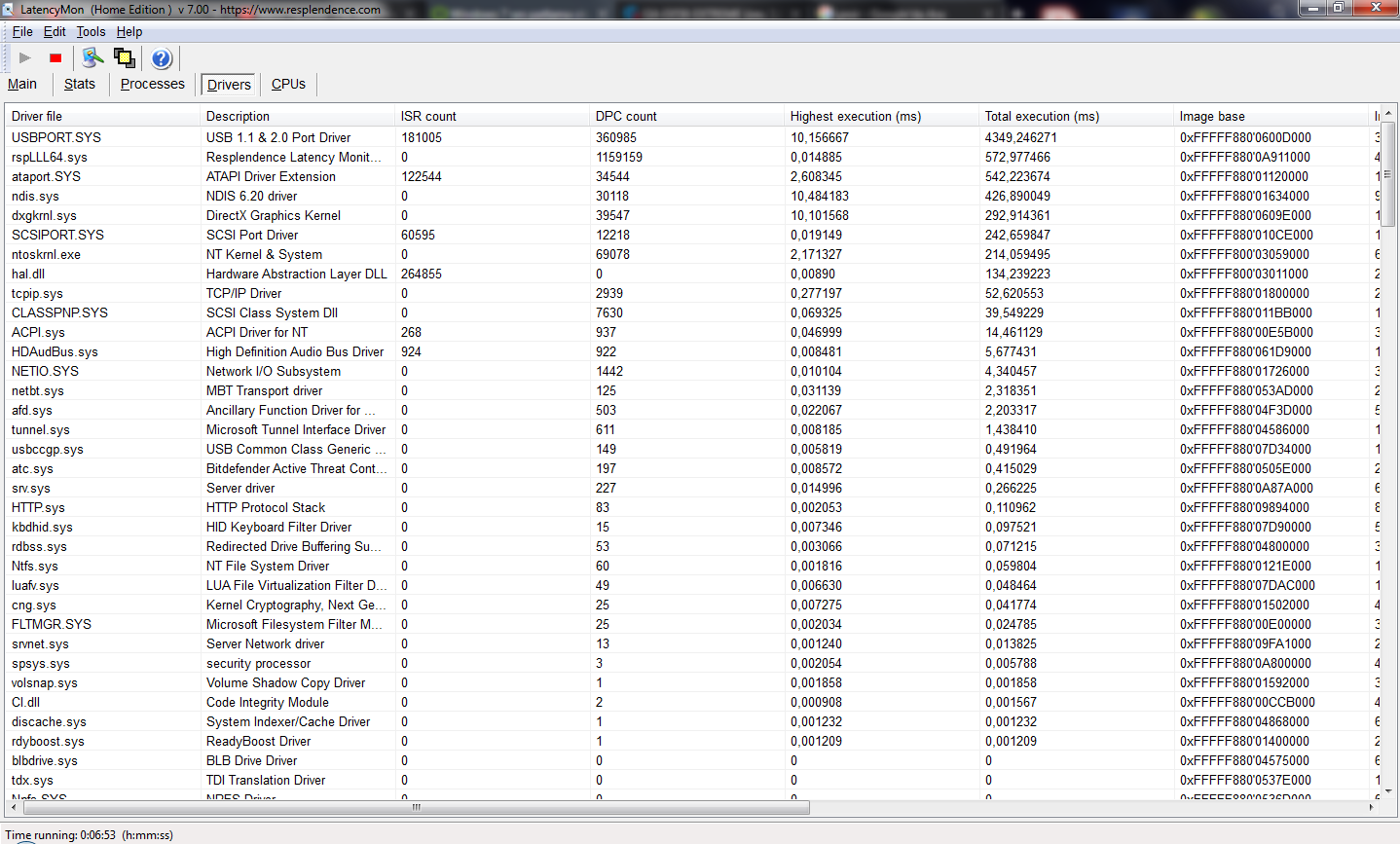
Task: Sort by the Driver file column header
Action: (102, 116)
